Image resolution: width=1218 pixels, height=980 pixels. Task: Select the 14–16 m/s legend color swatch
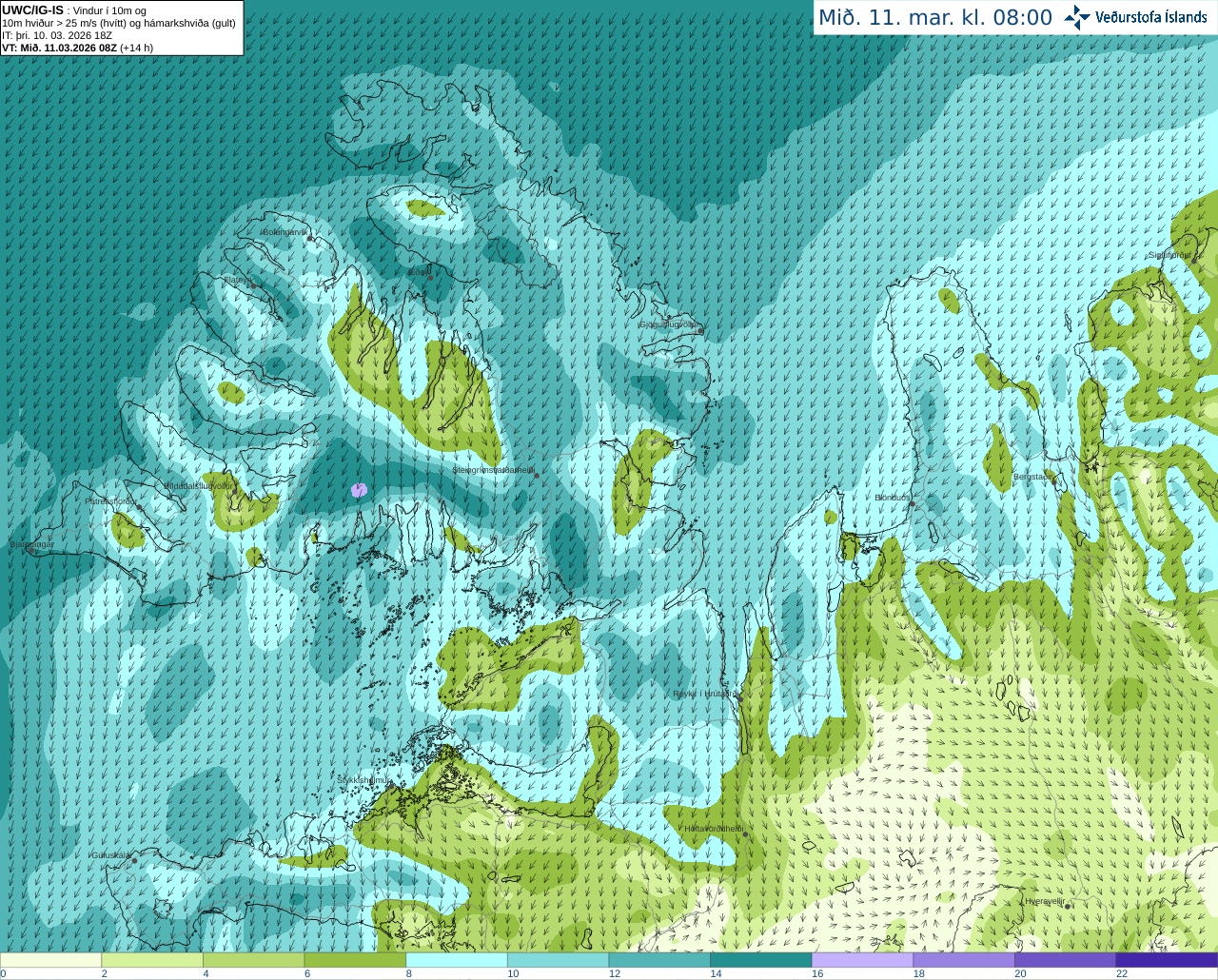point(761,960)
